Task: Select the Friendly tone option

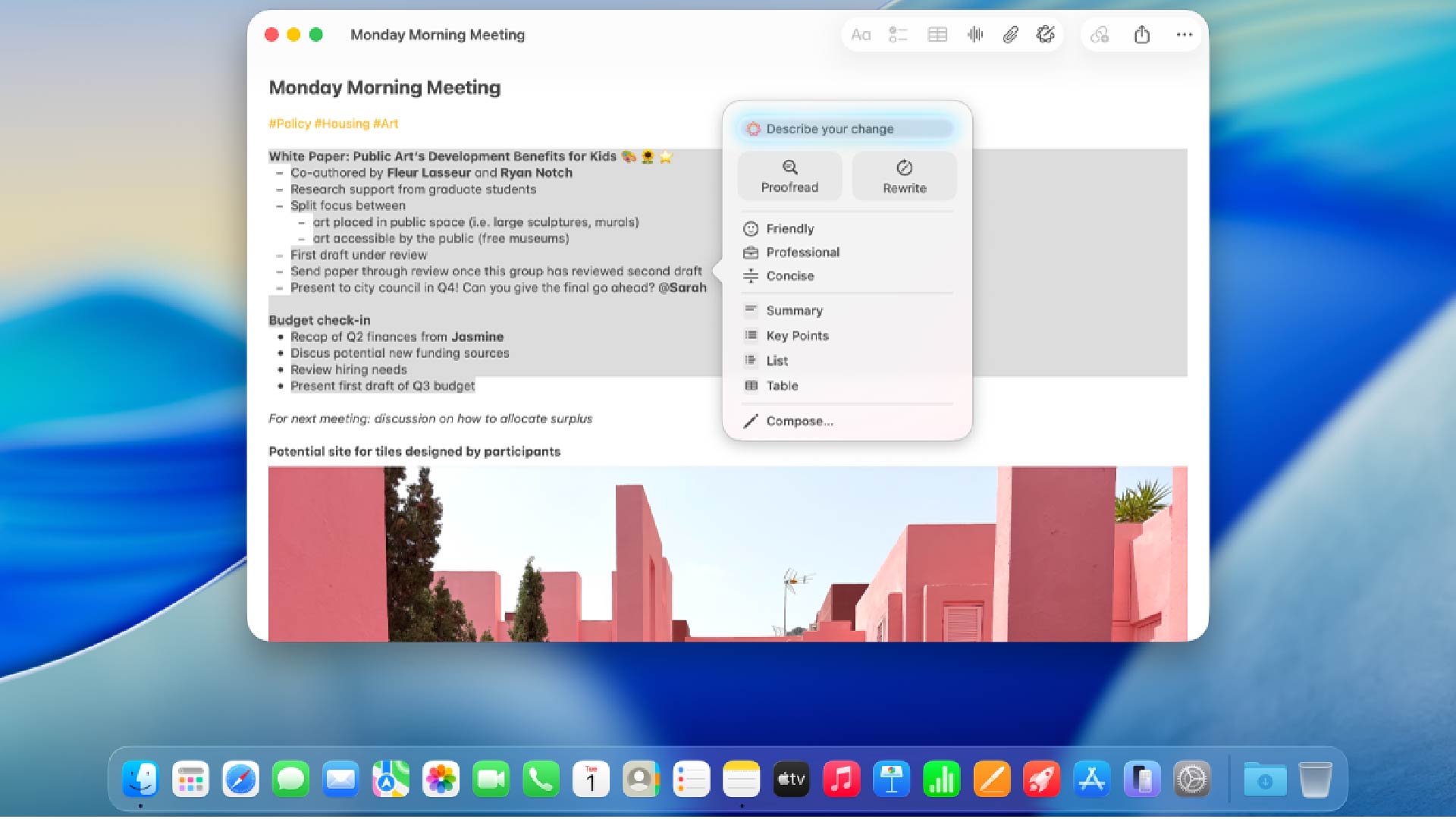Action: click(790, 228)
